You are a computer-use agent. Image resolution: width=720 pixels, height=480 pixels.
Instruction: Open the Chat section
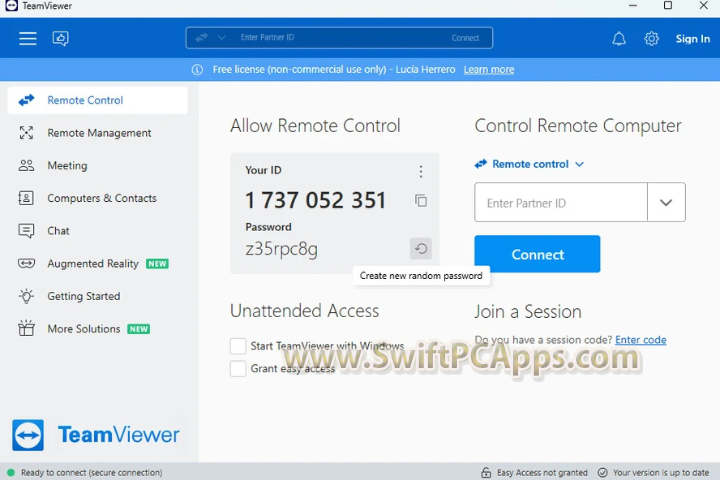98,231
